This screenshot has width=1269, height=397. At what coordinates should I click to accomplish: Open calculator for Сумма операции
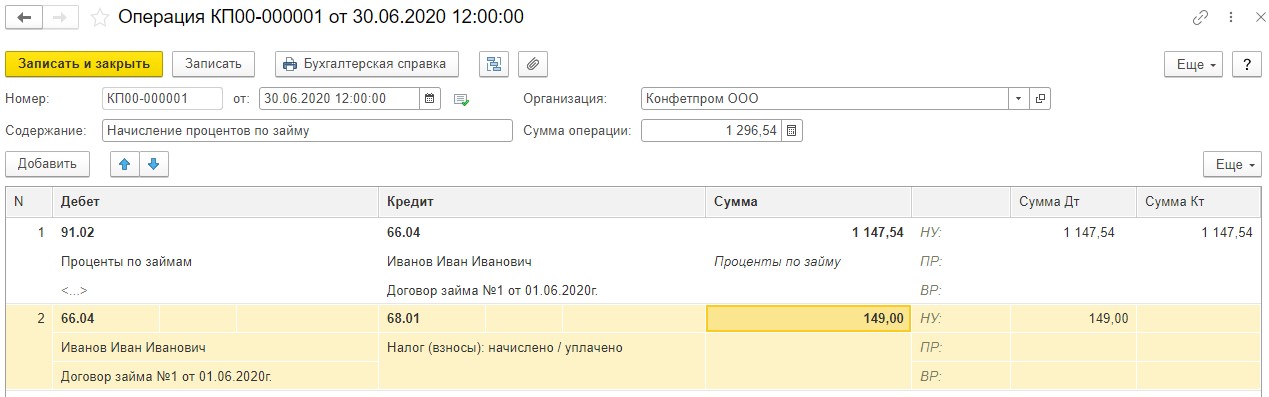click(792, 131)
